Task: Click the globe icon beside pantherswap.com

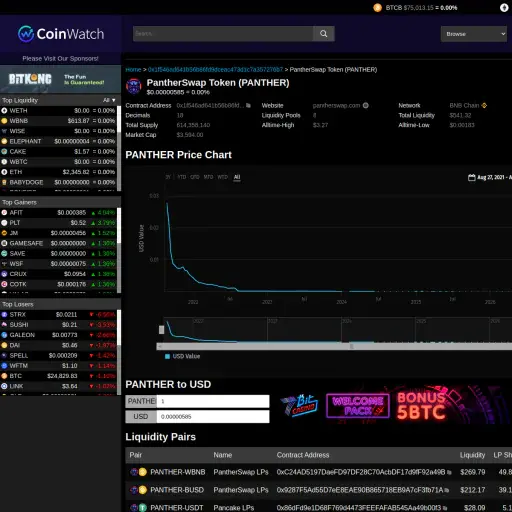Action: (366, 105)
